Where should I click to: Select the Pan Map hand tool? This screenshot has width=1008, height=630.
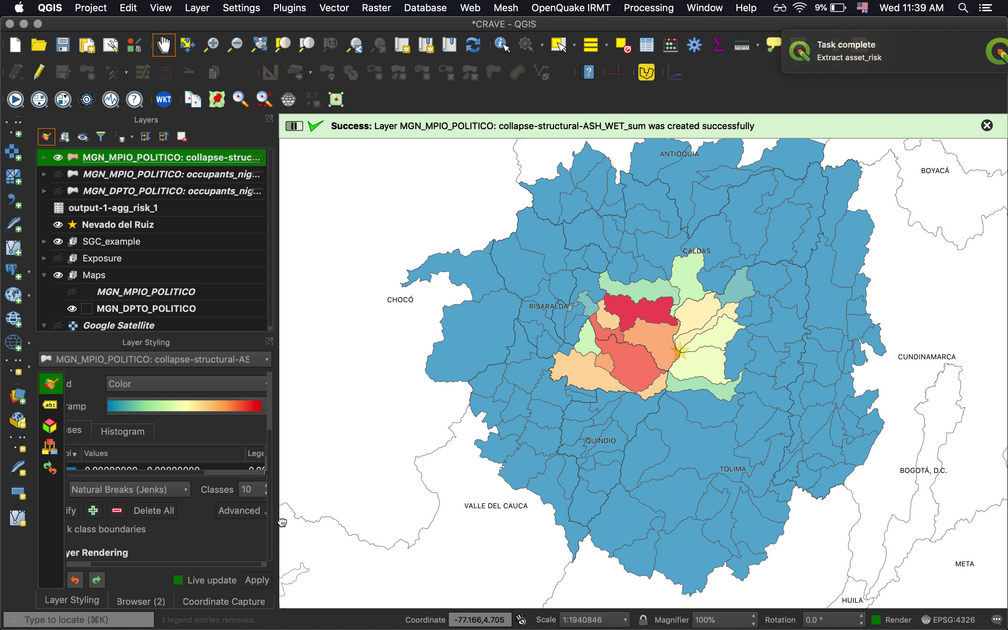tap(162, 45)
